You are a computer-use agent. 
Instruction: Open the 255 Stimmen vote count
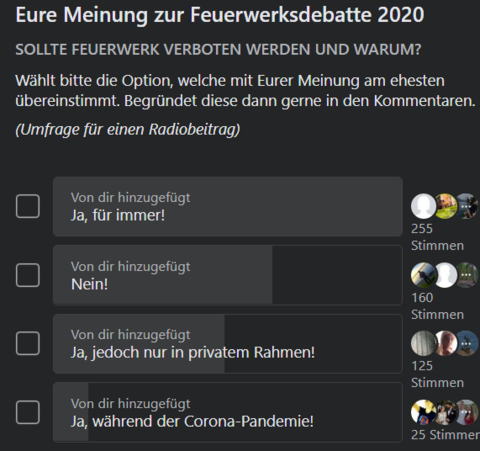(437, 237)
